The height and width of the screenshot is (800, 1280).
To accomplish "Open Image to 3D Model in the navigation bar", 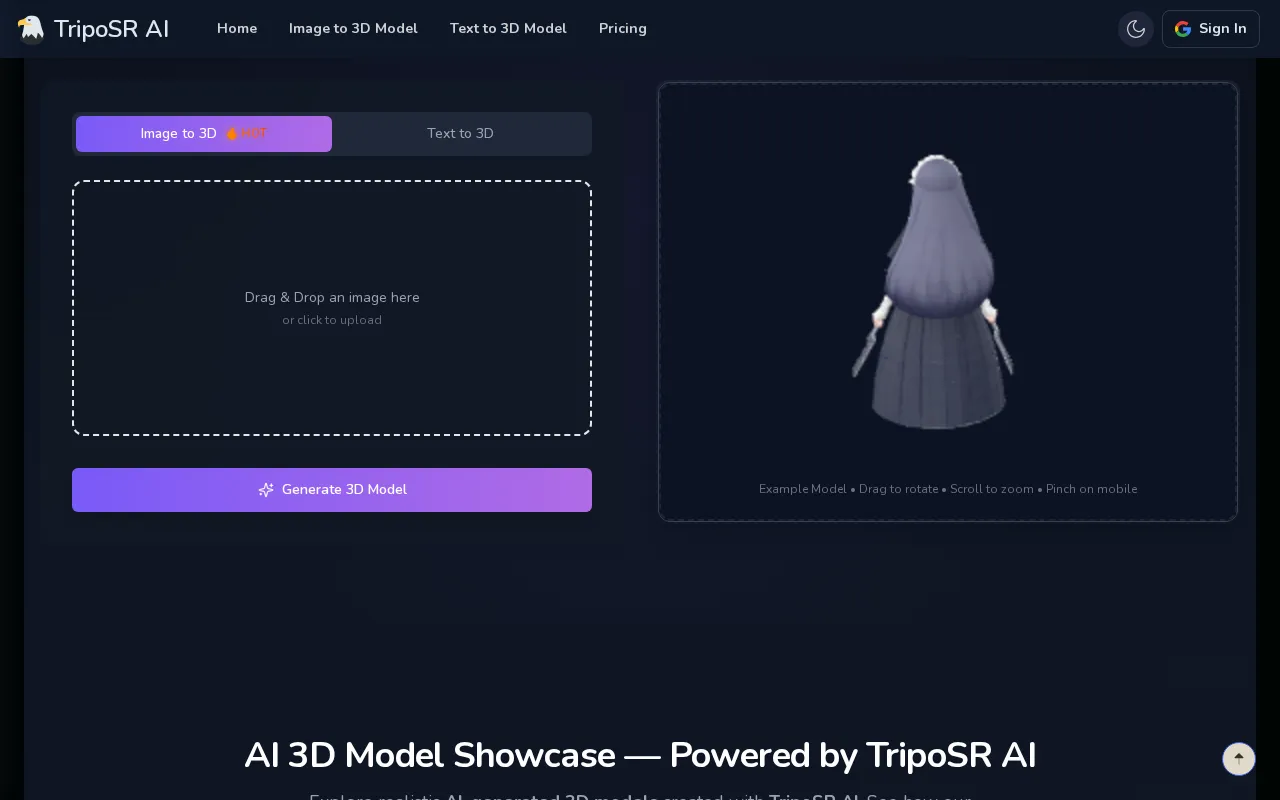I will pos(353,29).
